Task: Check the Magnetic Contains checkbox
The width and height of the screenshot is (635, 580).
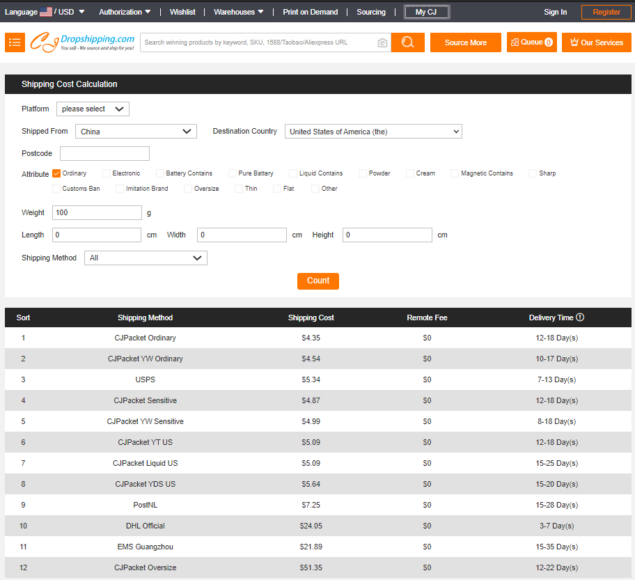Action: coord(454,173)
